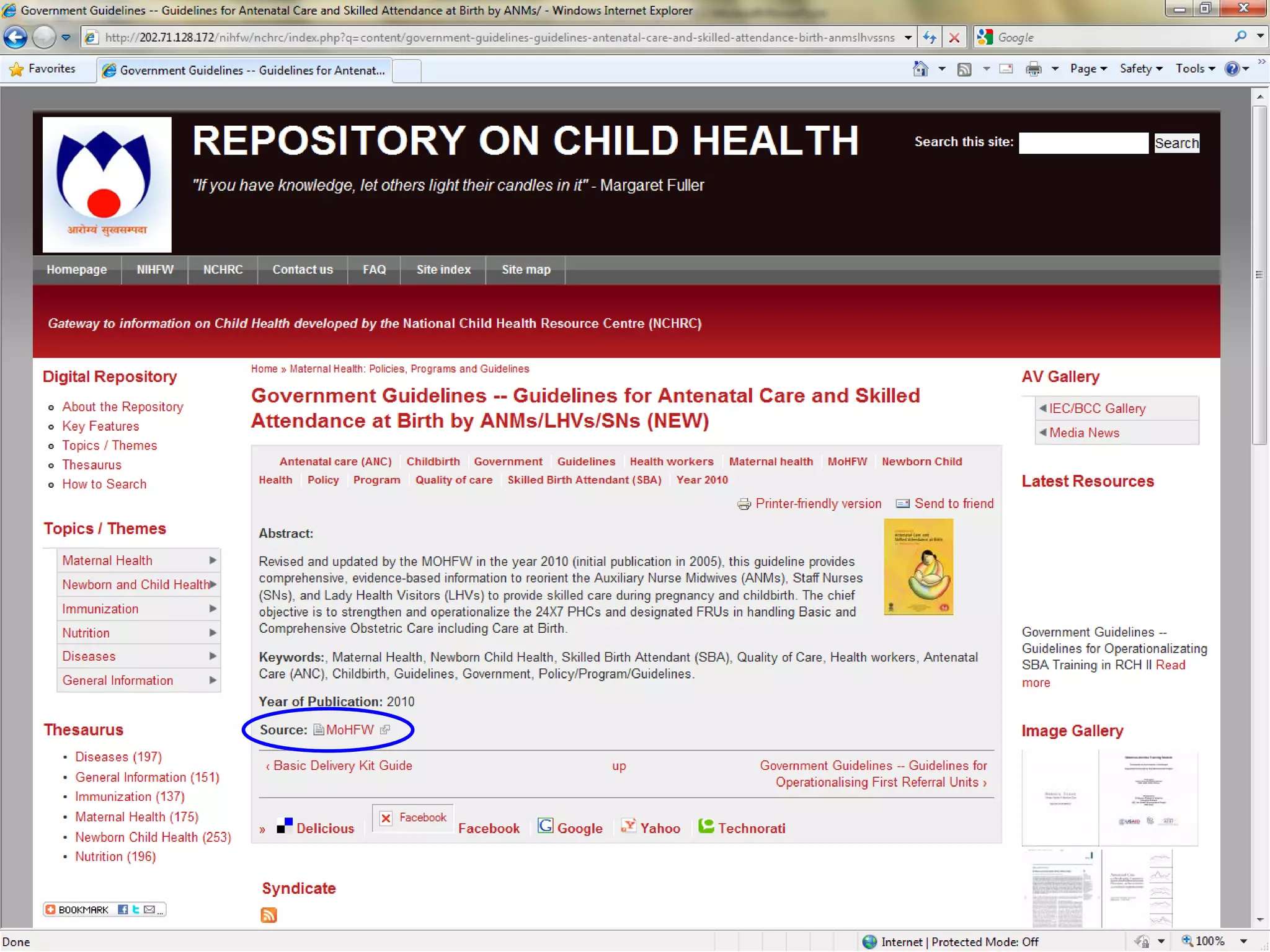Open the Home icon in command bar
The height and width of the screenshot is (952, 1270).
(920, 69)
